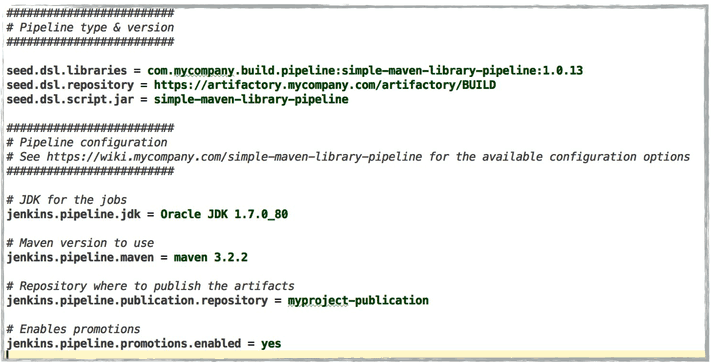Click the jenkins.pipeline.jdk property key
Viewport: 711px width, 362px height.
coord(73,214)
